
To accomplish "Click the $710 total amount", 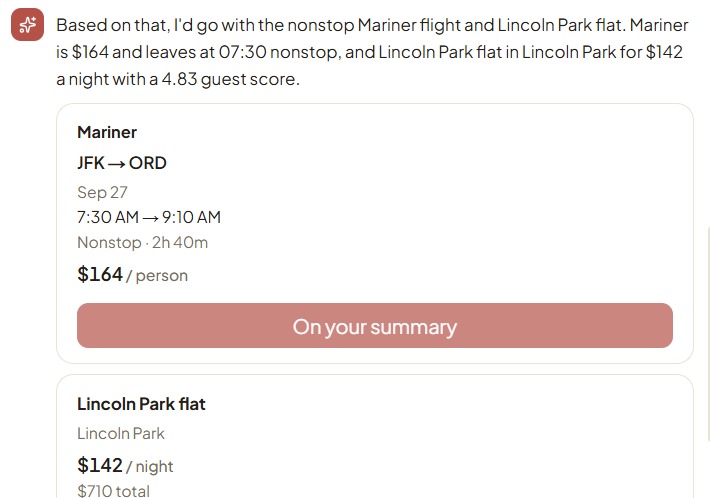I will coord(113,491).
